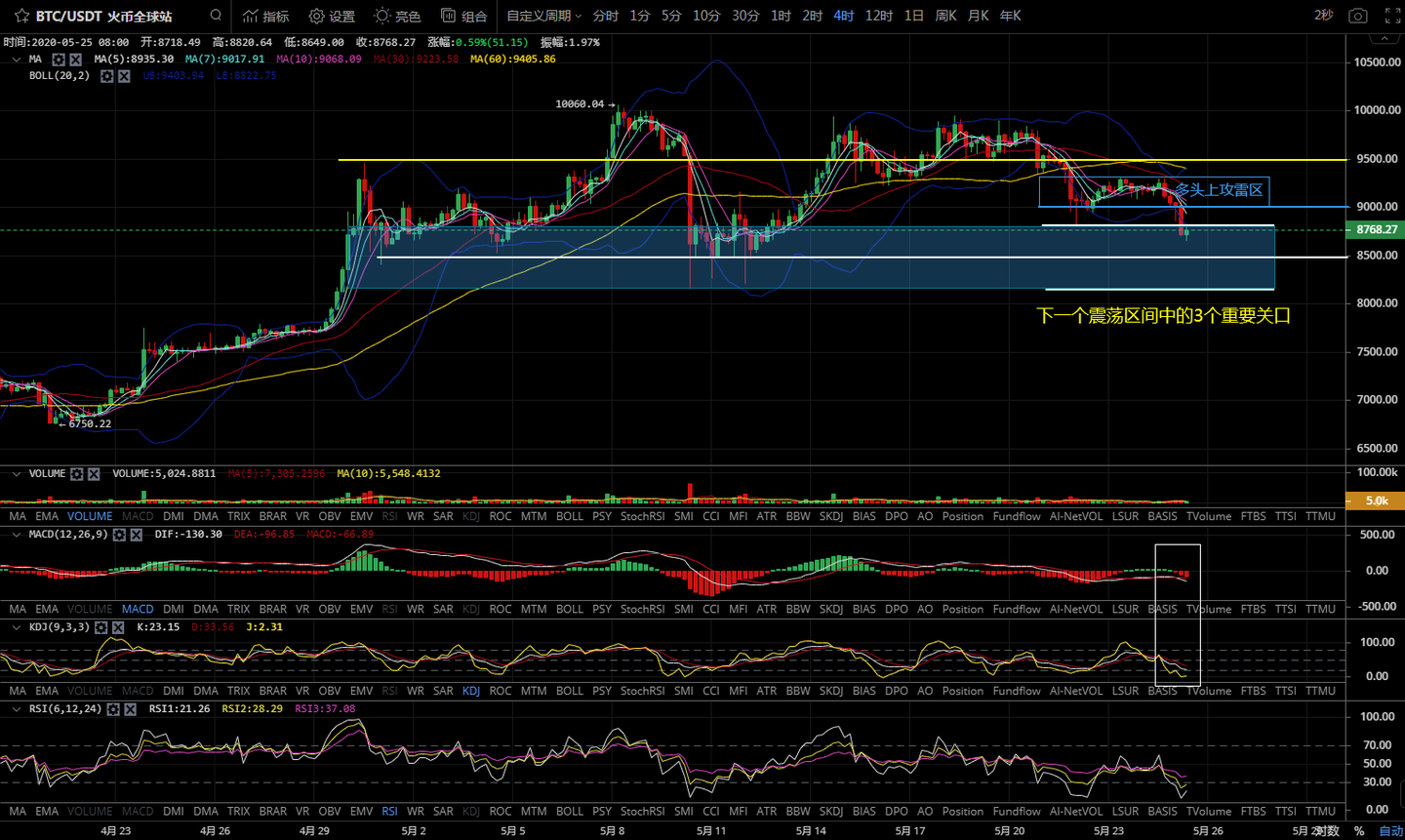Viewport: 1405px width, 840px height.
Task: Switch to 周K weekly candles
Action: [x=945, y=16]
